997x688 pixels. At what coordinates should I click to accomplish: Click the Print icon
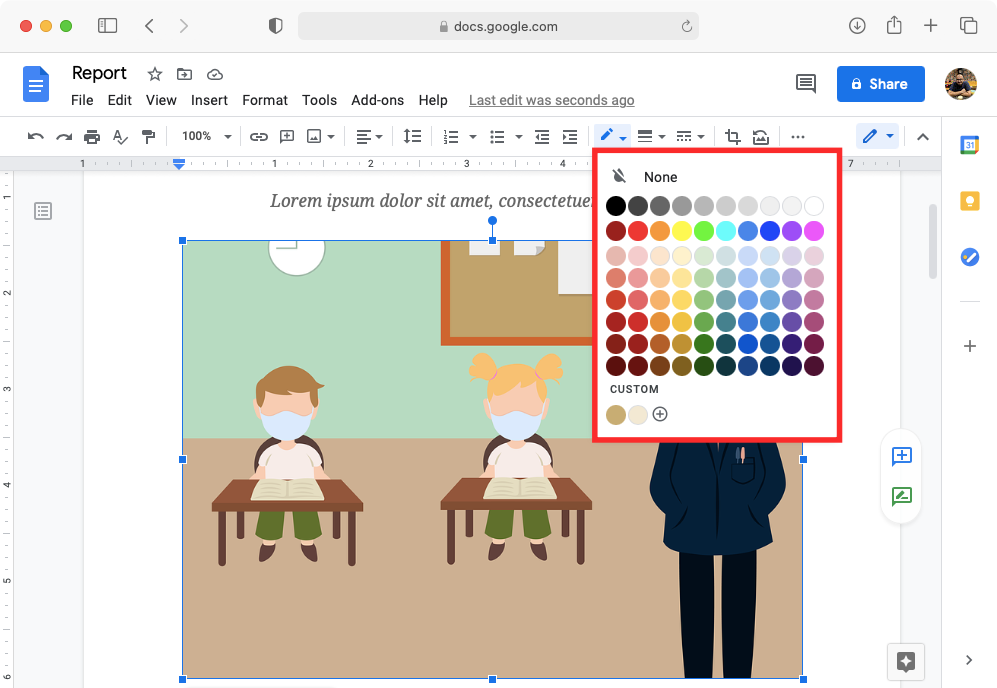(x=91, y=136)
